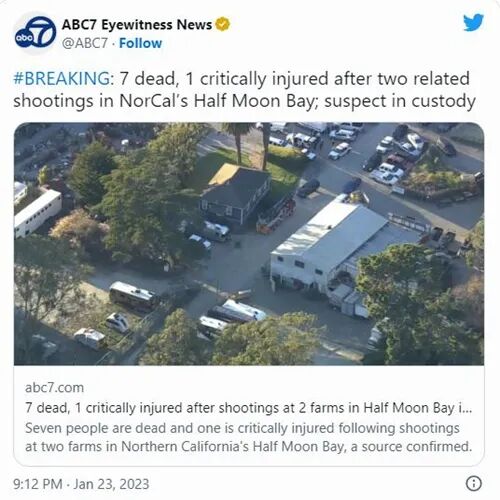Click the 'Seven people are dead' description
500x500 pixels.
point(249,437)
